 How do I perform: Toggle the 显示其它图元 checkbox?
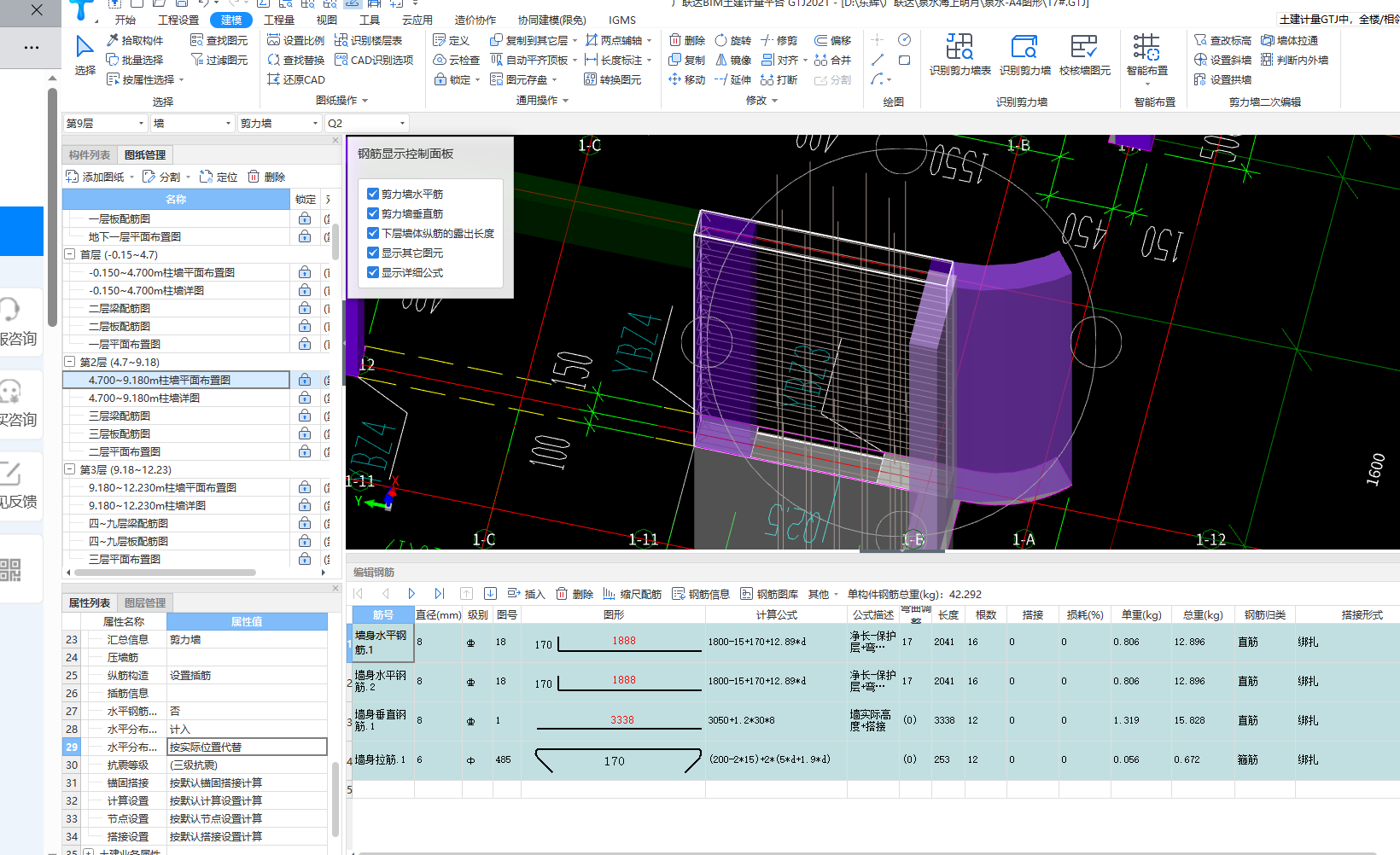[x=373, y=253]
